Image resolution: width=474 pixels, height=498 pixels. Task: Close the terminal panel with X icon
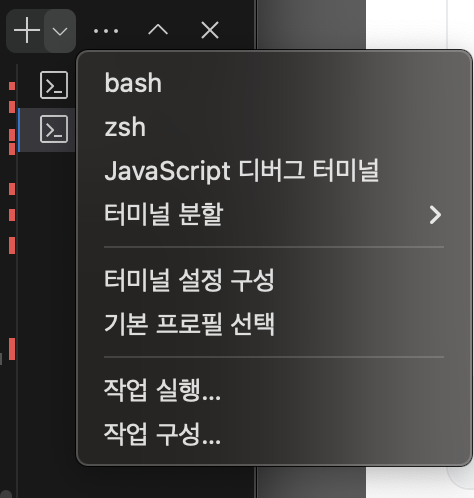[210, 30]
